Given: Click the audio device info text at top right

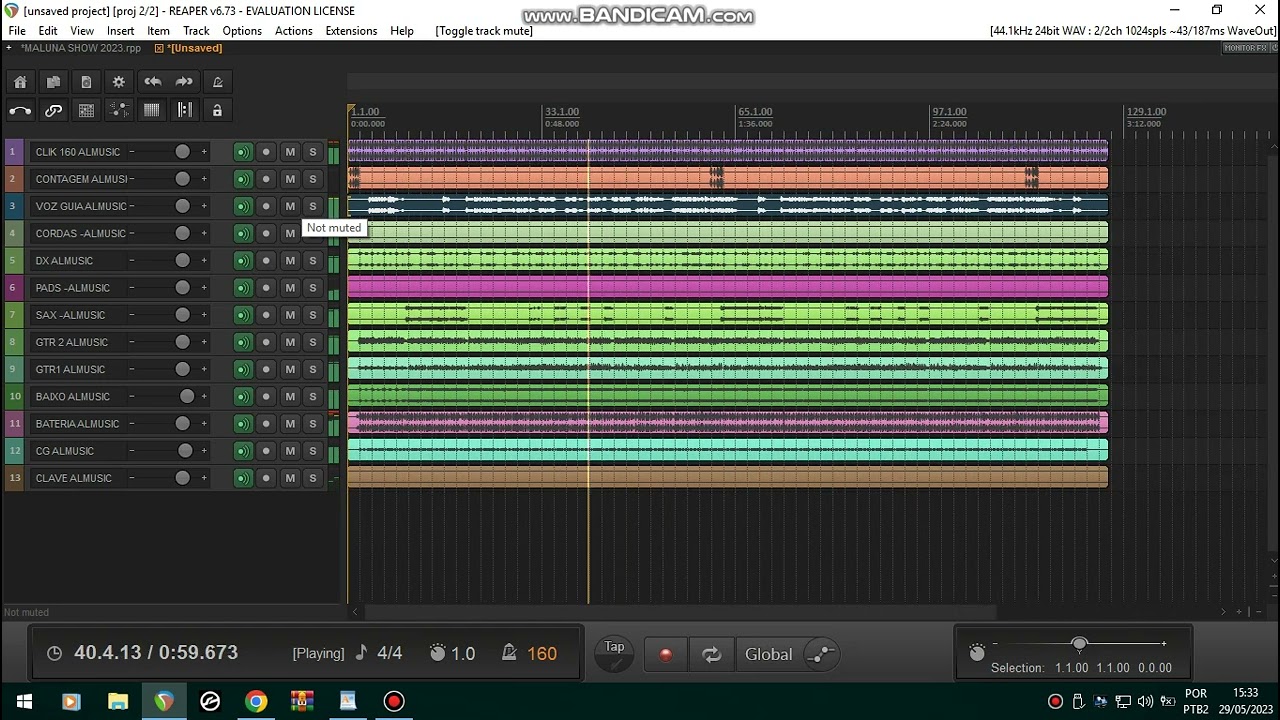Looking at the screenshot, I should pyautogui.click(x=1133, y=31).
